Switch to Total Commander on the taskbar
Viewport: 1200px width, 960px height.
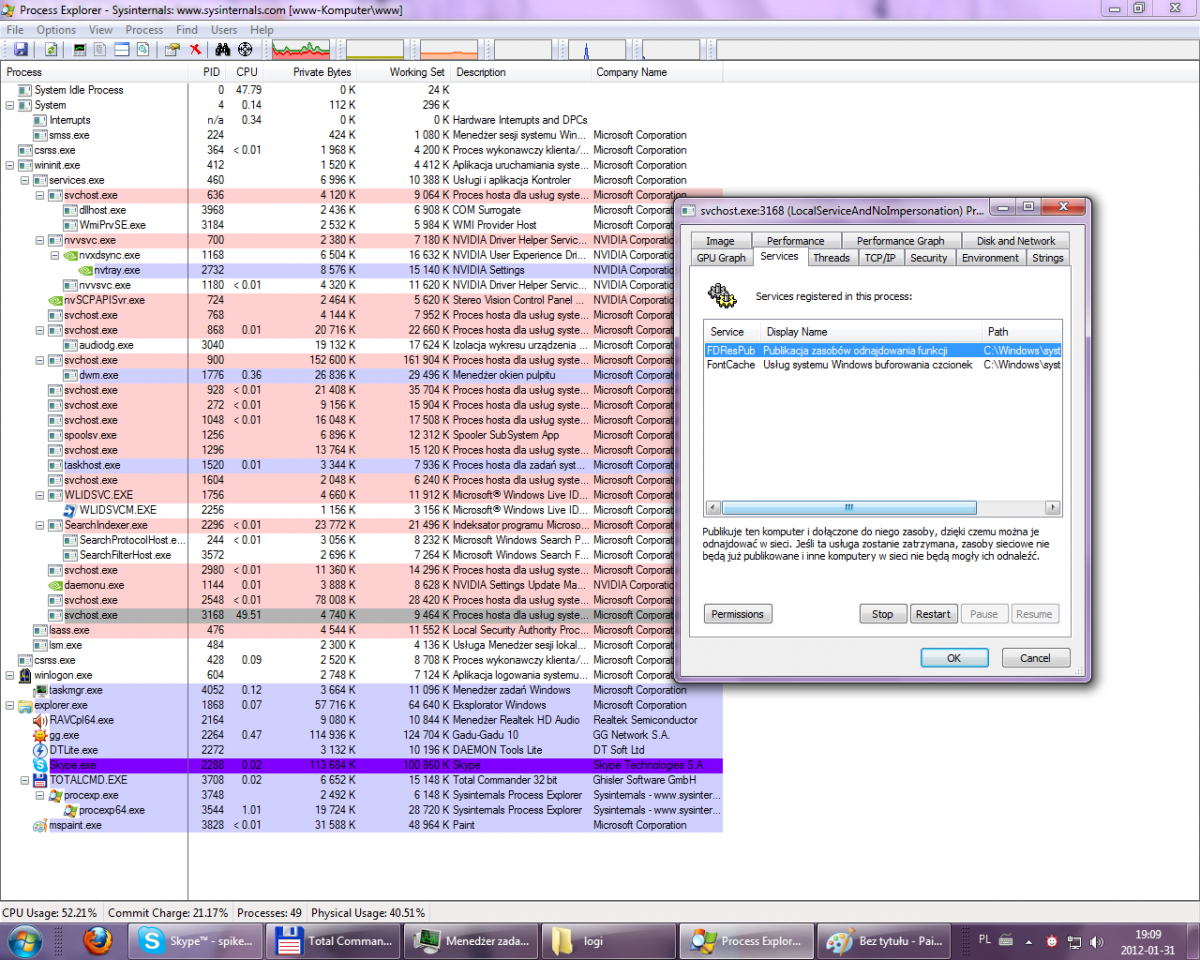click(x=335, y=941)
